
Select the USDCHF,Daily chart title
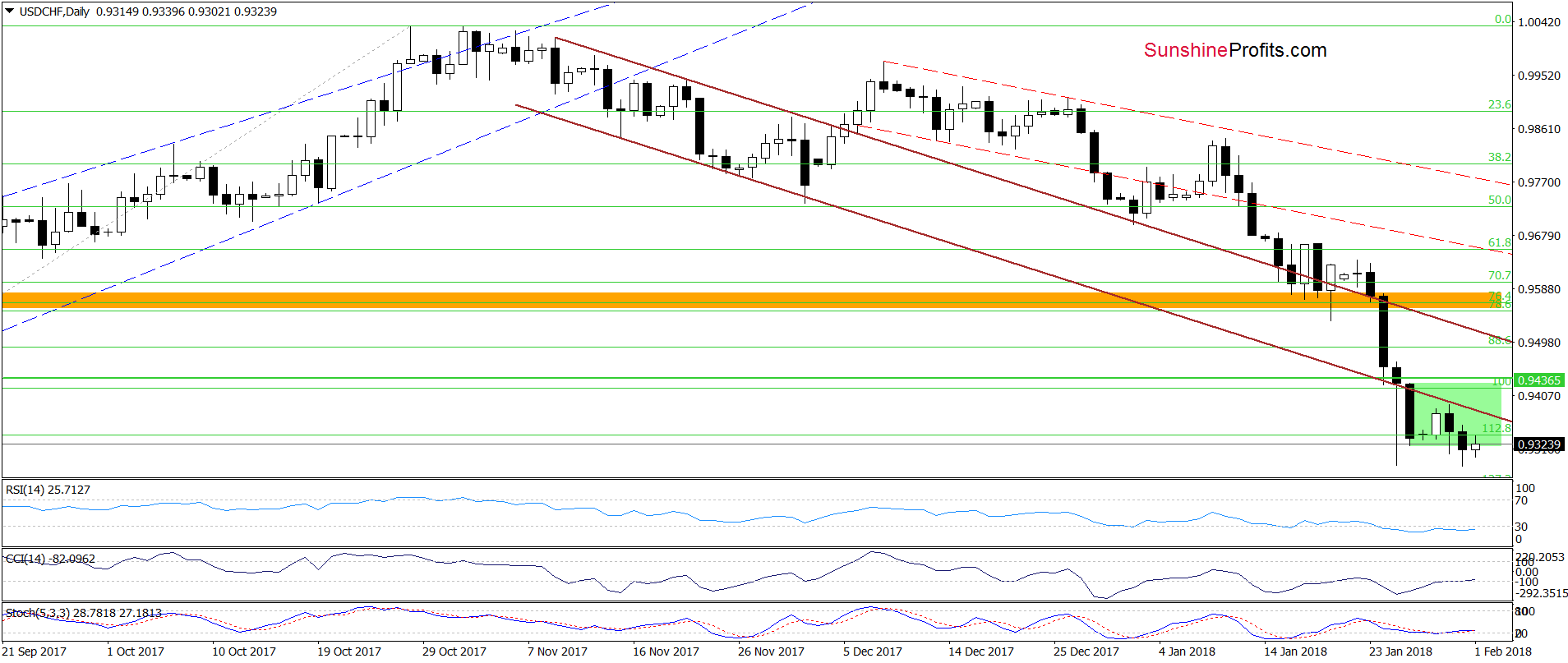coord(54,12)
